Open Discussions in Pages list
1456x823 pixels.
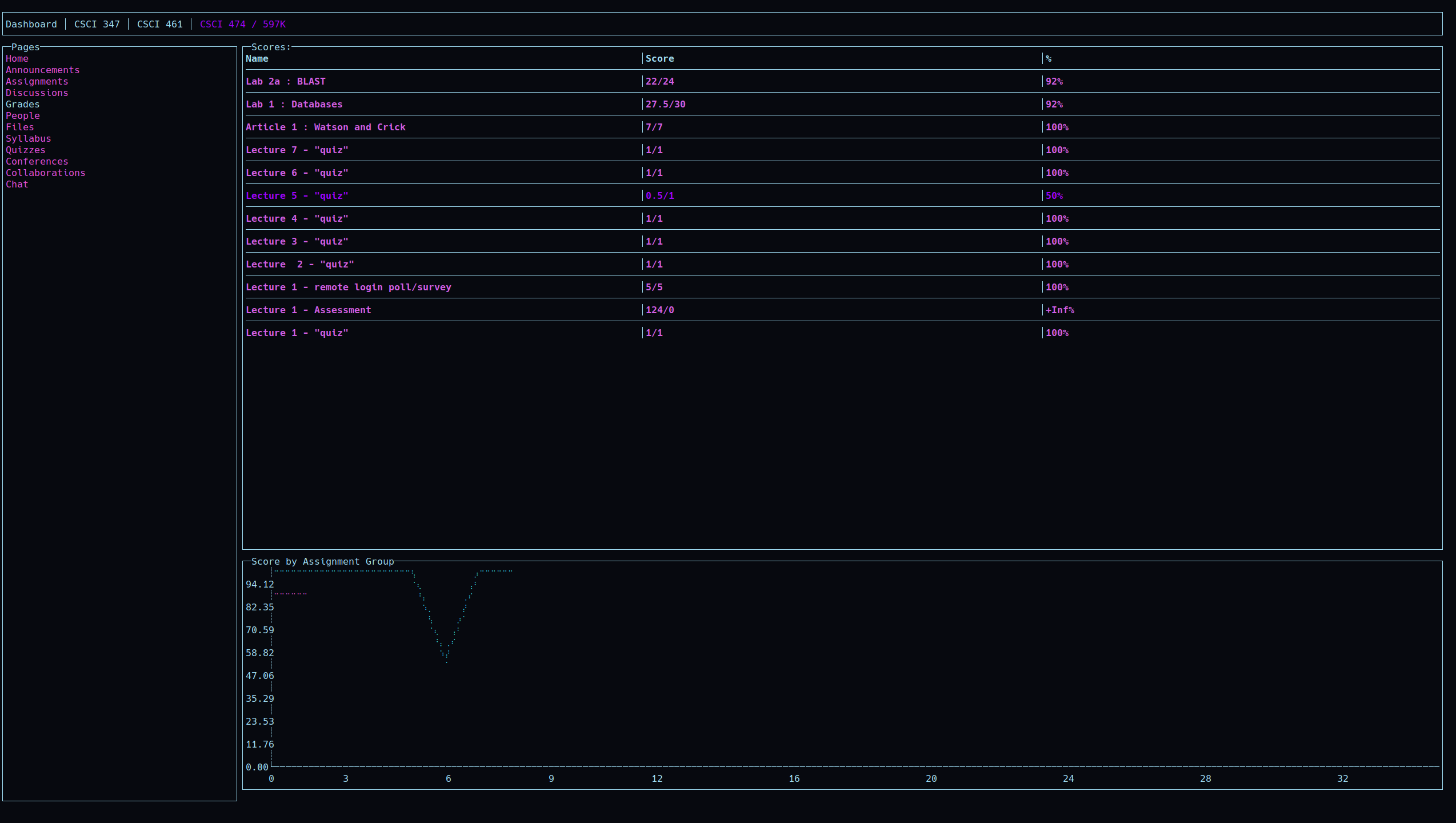[x=37, y=93]
